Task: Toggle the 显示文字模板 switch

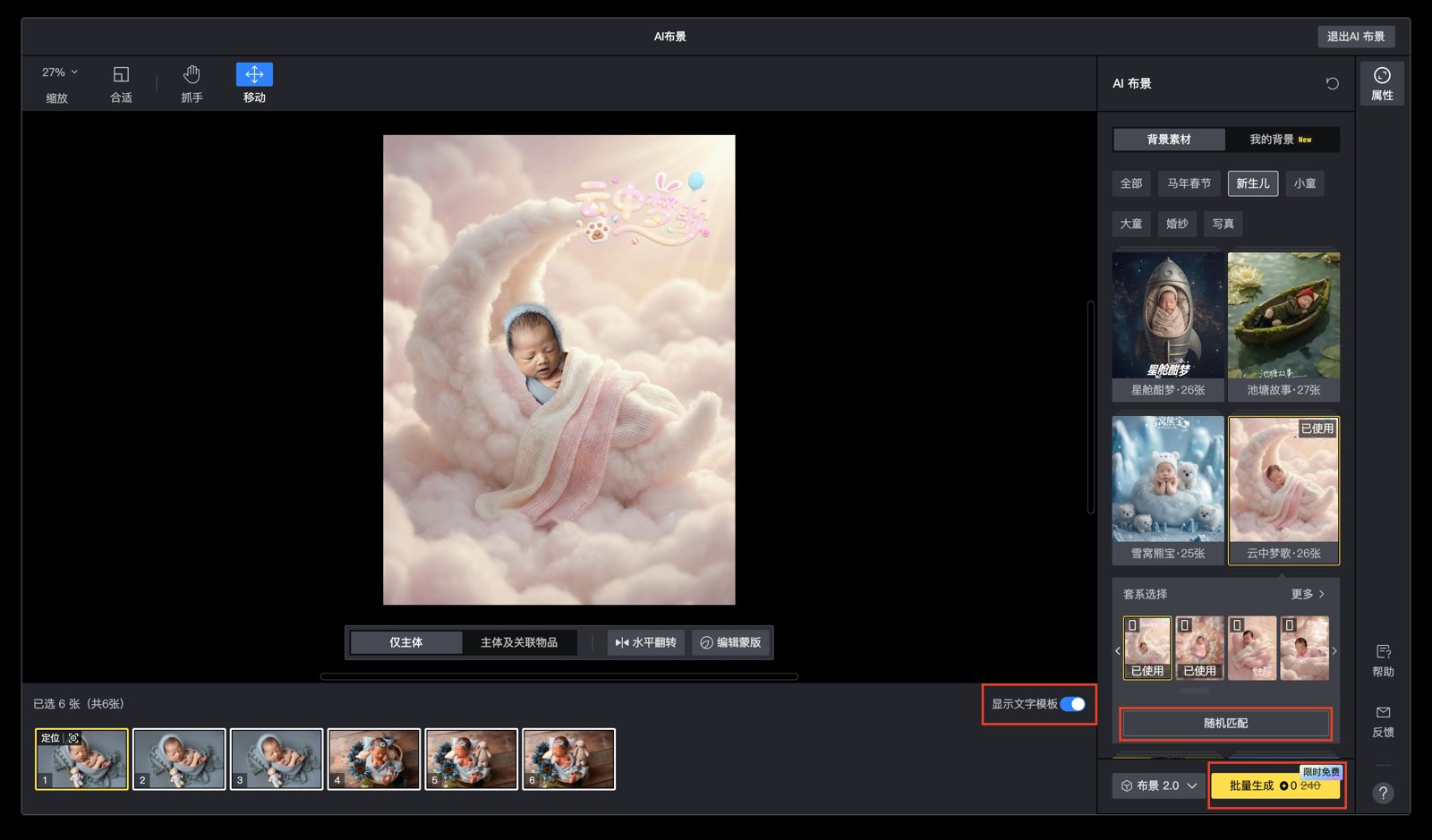Action: pyautogui.click(x=1072, y=704)
